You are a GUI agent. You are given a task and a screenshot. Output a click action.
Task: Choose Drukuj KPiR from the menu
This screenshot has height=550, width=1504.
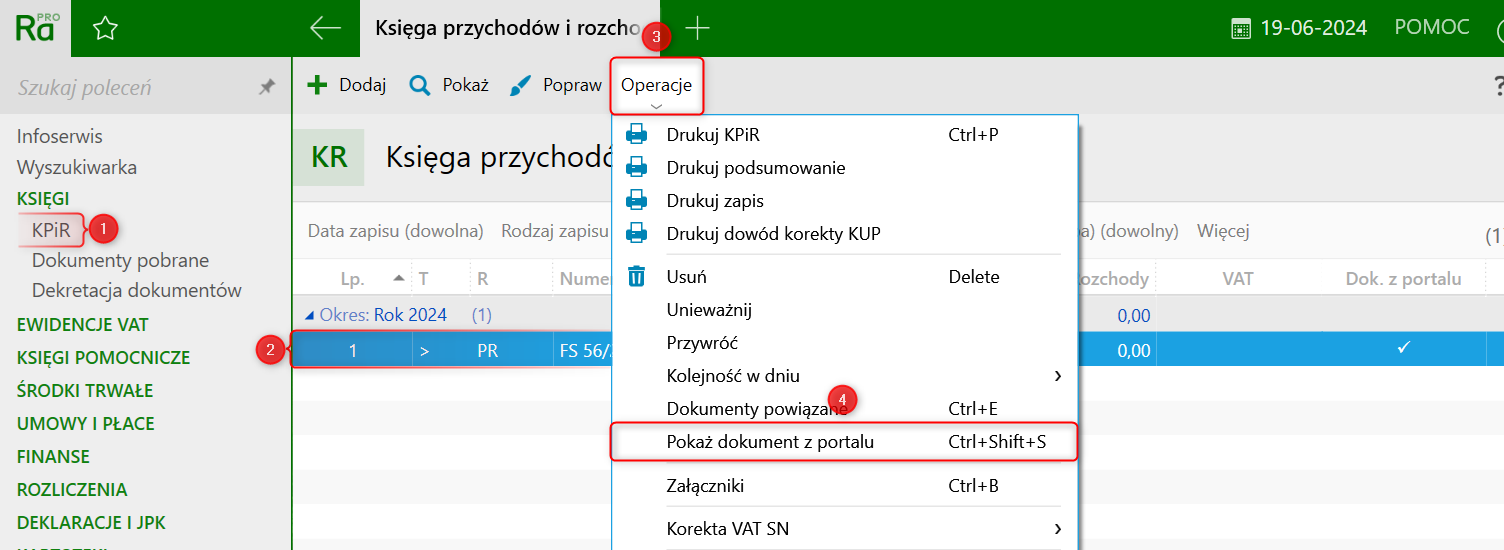pyautogui.click(x=844, y=134)
